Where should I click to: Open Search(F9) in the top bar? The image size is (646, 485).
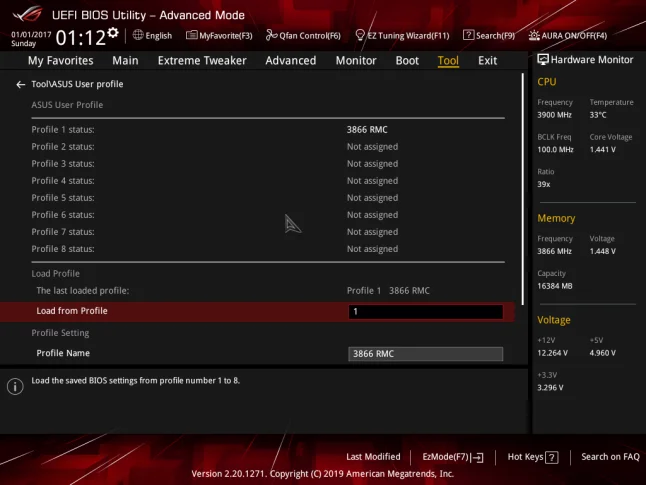tap(489, 35)
